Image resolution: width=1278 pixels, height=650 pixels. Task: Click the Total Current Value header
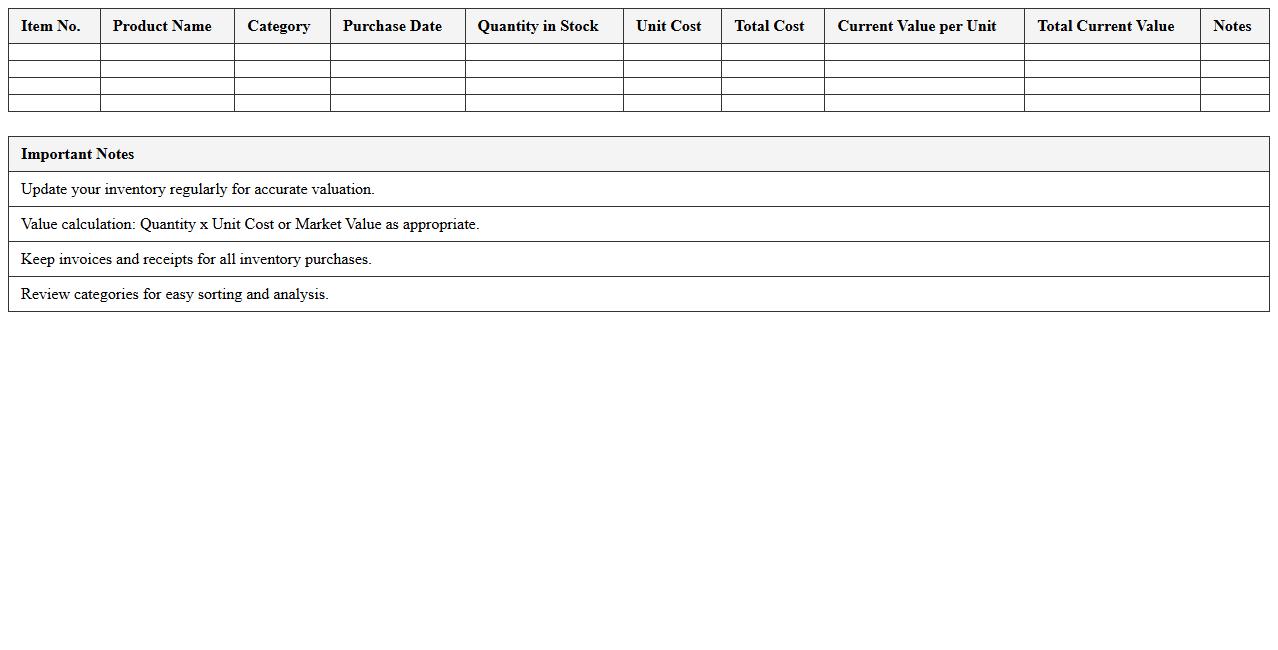1106,26
